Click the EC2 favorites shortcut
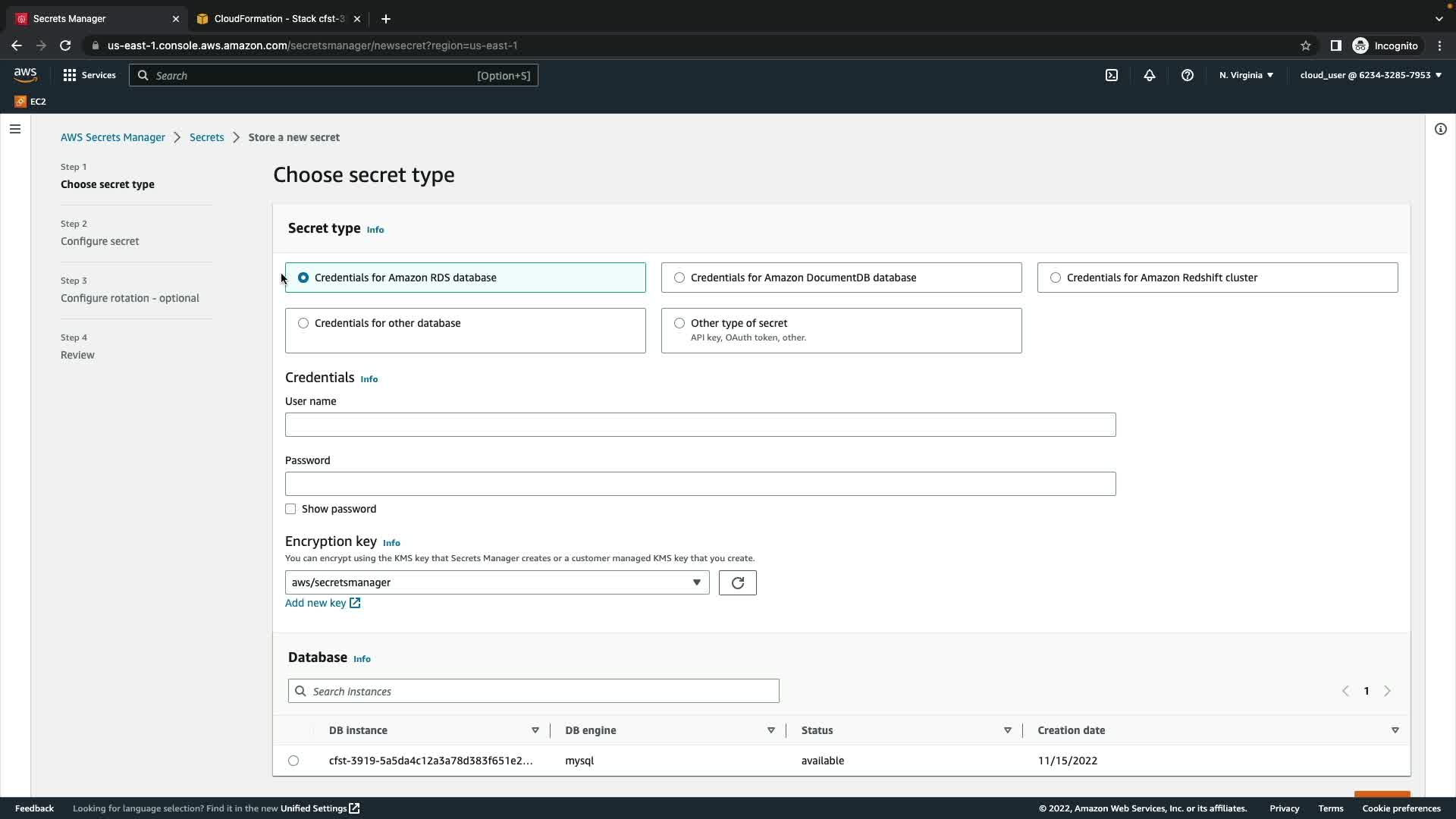The height and width of the screenshot is (819, 1456). (30, 102)
